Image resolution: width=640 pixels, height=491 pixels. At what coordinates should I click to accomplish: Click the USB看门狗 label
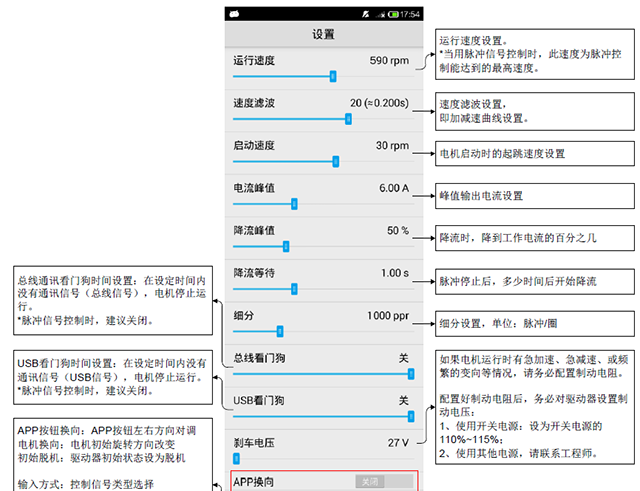259,400
